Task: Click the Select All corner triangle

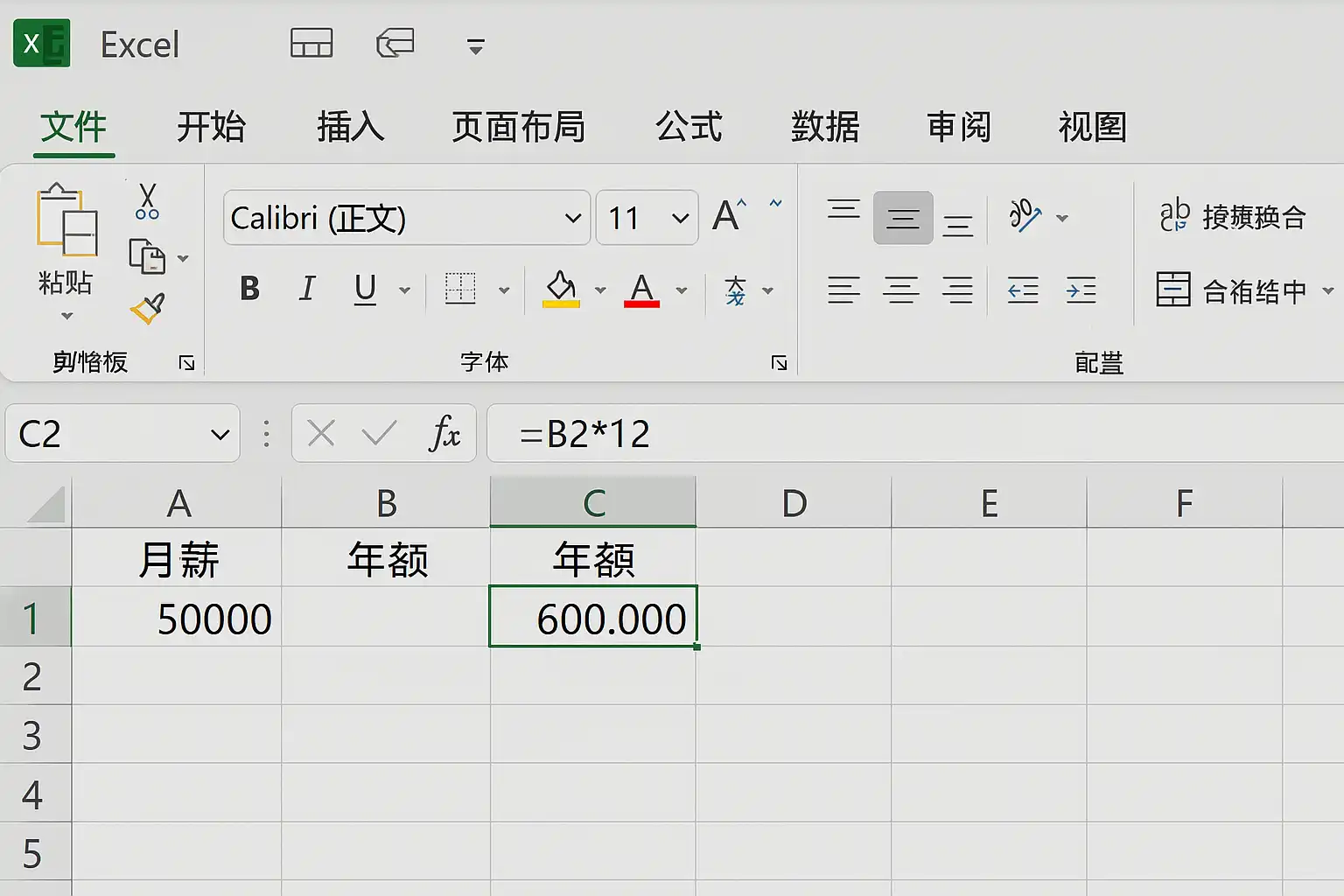Action: (x=45, y=503)
